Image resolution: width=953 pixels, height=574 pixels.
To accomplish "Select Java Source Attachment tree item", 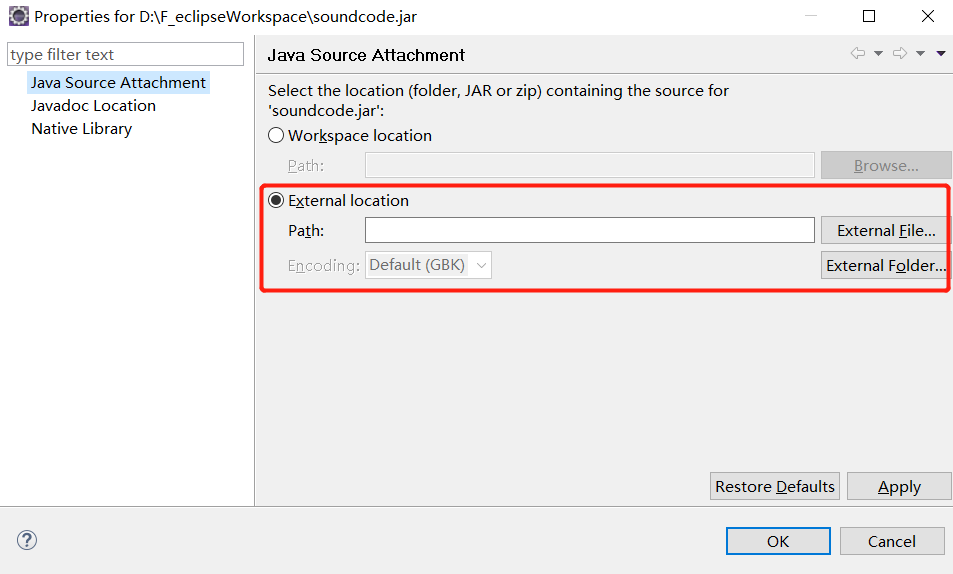I will (x=119, y=83).
